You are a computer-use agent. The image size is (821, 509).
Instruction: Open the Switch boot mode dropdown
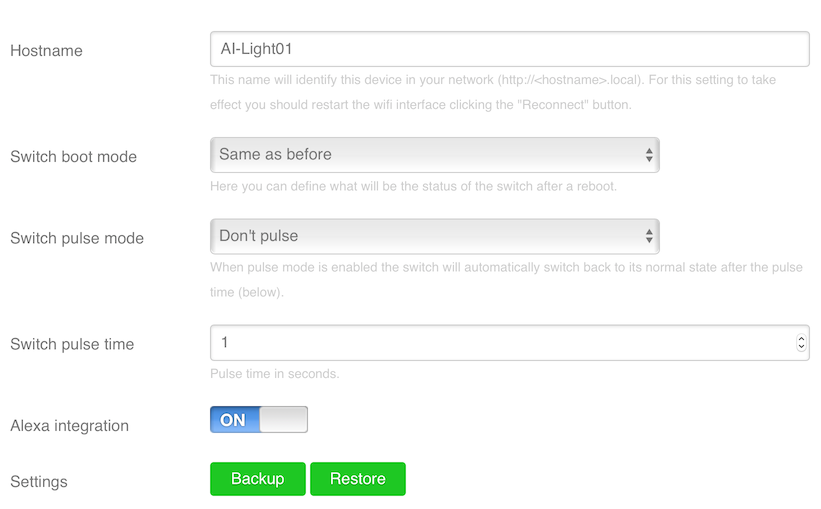pyautogui.click(x=434, y=155)
